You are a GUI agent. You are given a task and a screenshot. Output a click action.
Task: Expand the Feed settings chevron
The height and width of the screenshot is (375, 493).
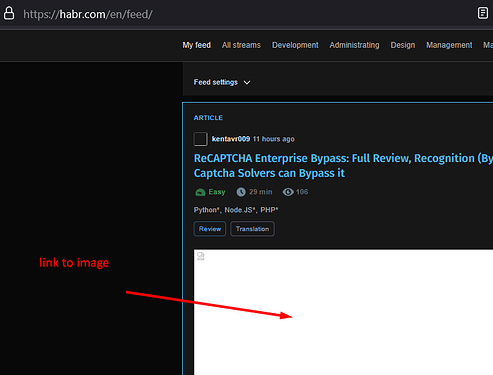247,82
